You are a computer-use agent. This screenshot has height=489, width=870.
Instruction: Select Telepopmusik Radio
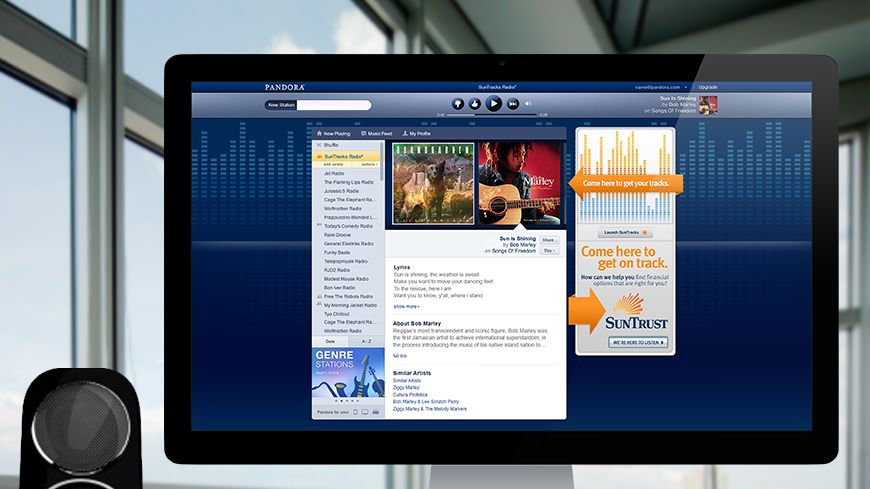click(346, 261)
